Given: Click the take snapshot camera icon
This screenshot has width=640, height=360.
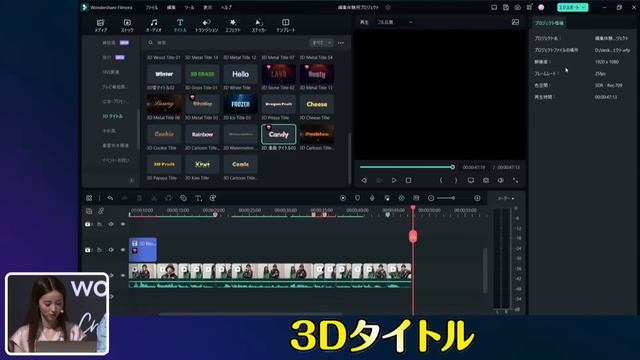Looking at the screenshot, I should pos(486,180).
